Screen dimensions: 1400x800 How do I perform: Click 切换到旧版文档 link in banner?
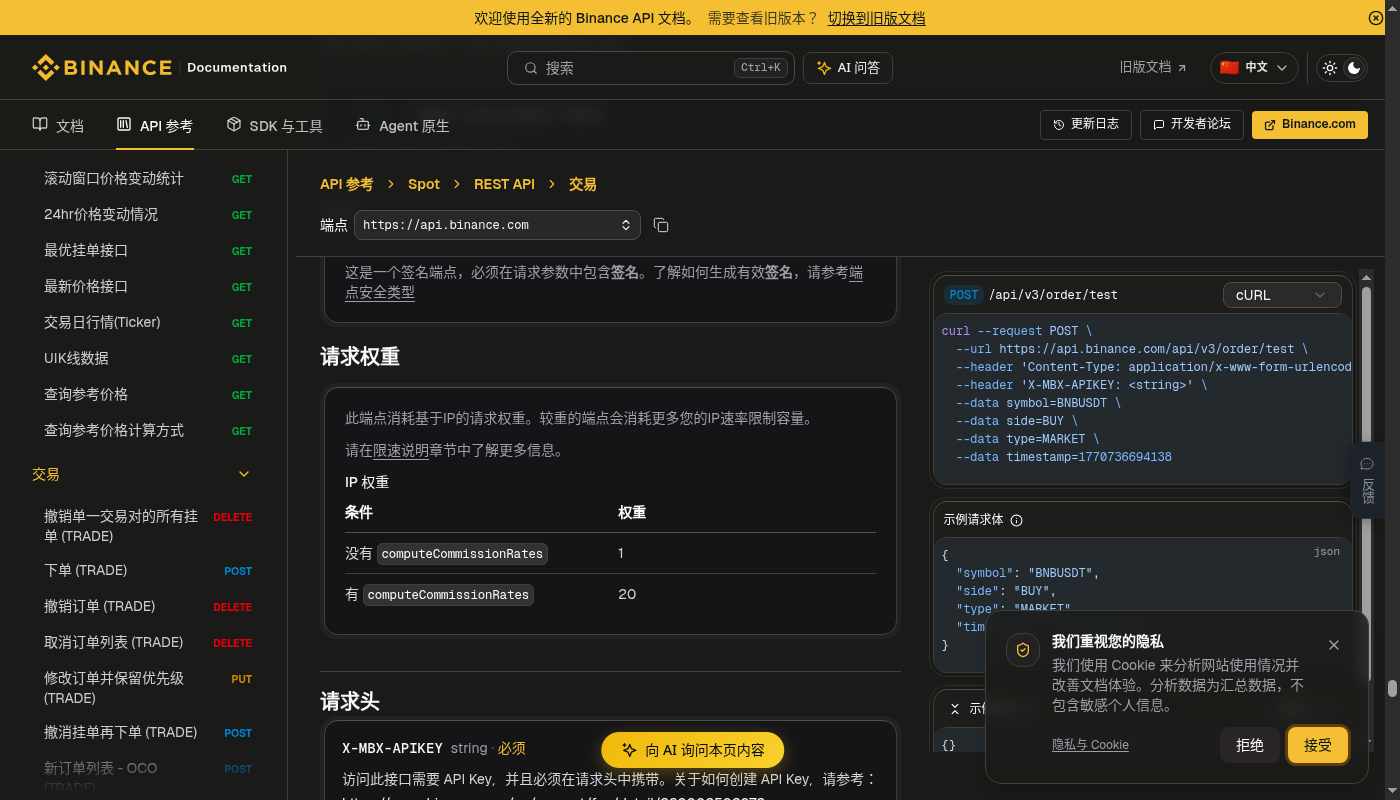pyautogui.click(x=876, y=18)
